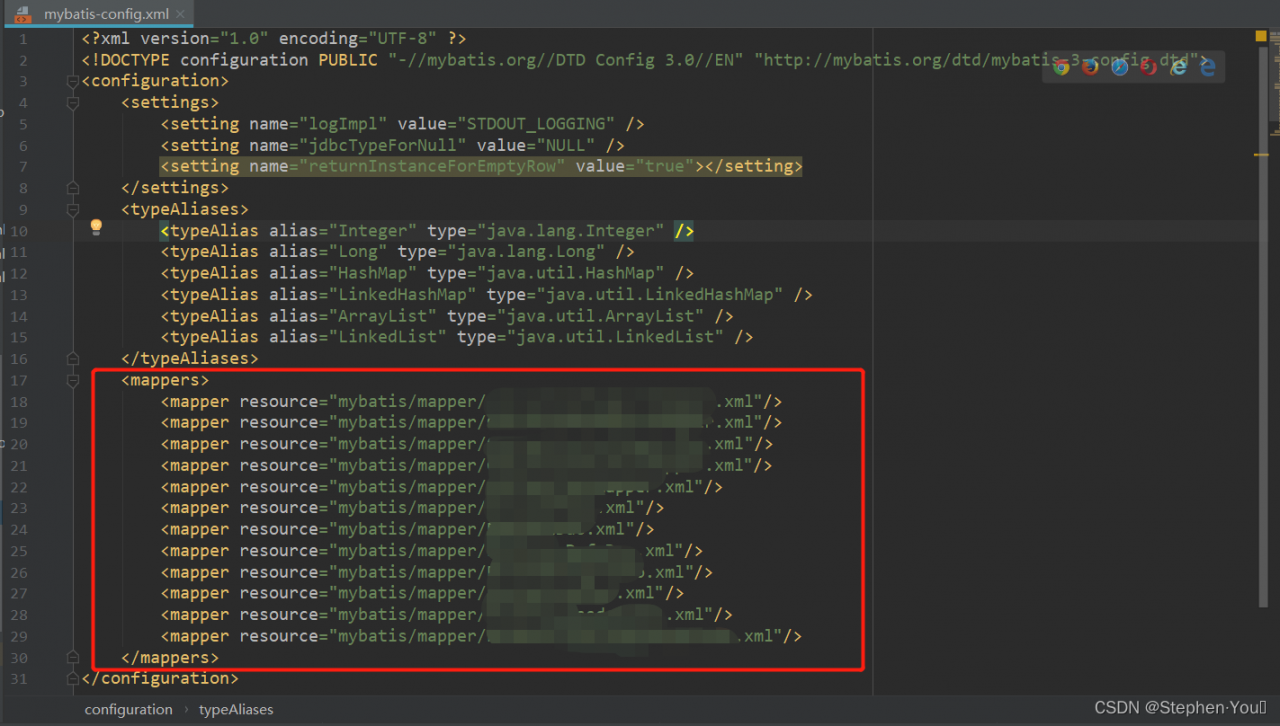The image size is (1280, 726).
Task: Click the fold arrow beside closing settings tag
Action: pyautogui.click(x=73, y=187)
